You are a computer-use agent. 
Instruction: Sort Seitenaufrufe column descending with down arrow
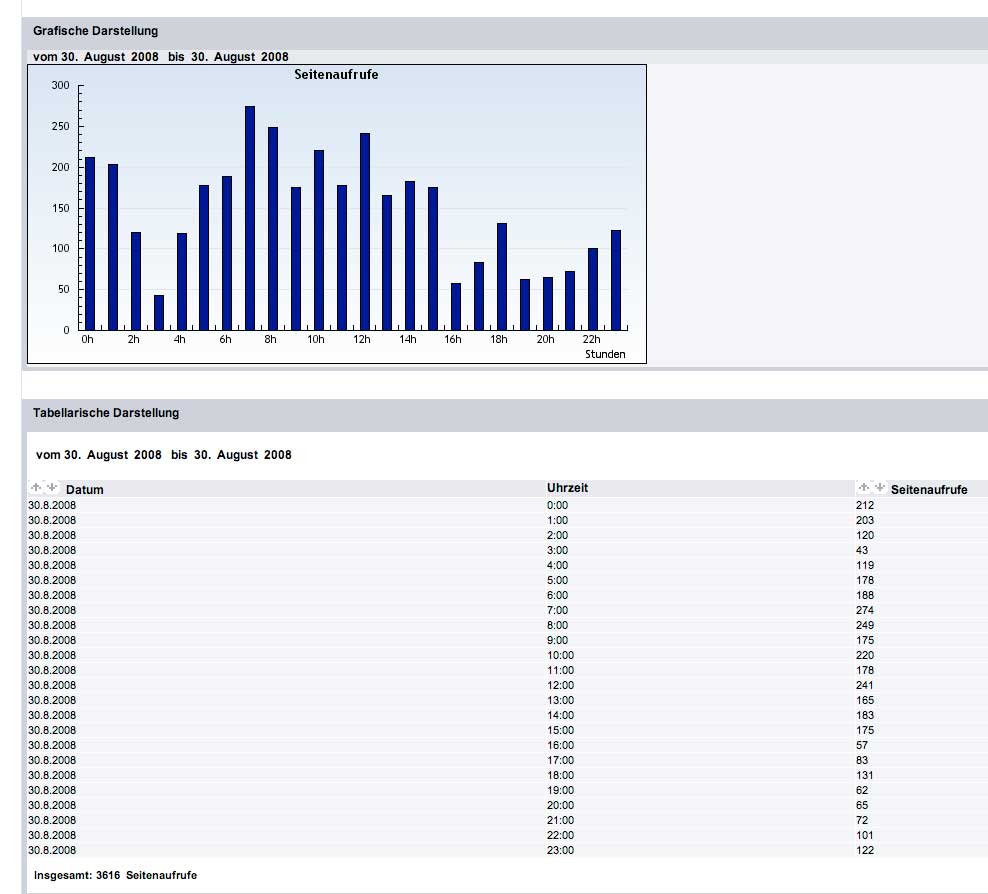(880, 487)
